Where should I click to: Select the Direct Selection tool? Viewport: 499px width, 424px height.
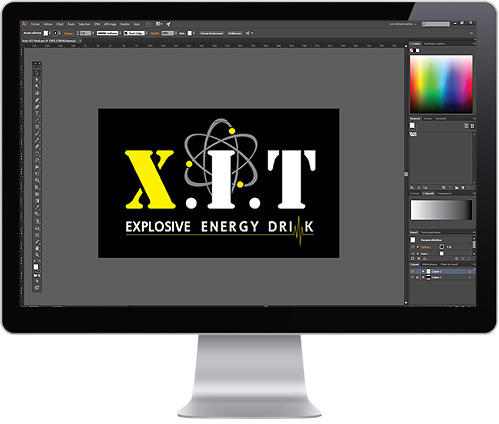coord(37,80)
